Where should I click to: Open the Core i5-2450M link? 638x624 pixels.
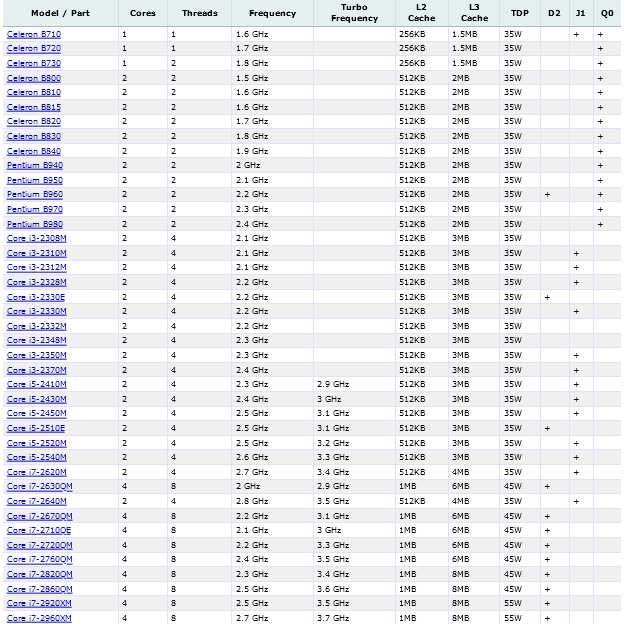click(37, 413)
